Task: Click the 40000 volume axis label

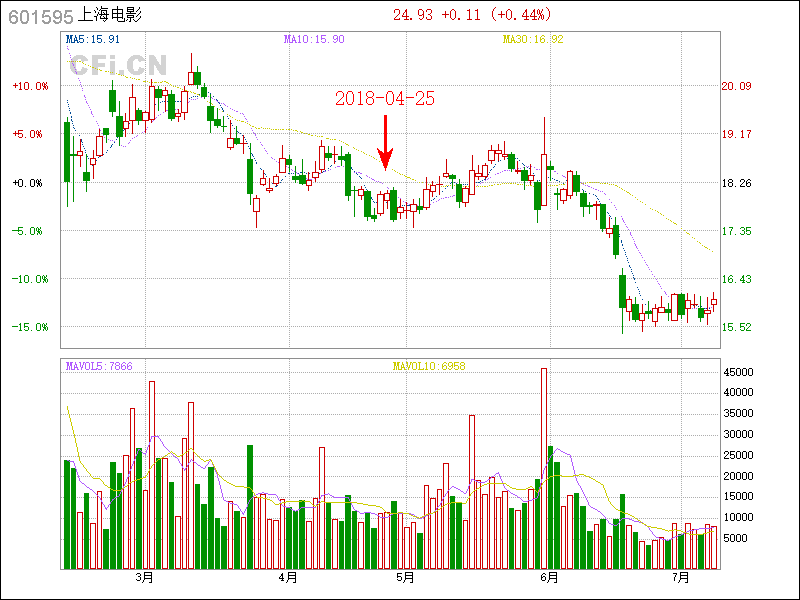Action: 738,392
